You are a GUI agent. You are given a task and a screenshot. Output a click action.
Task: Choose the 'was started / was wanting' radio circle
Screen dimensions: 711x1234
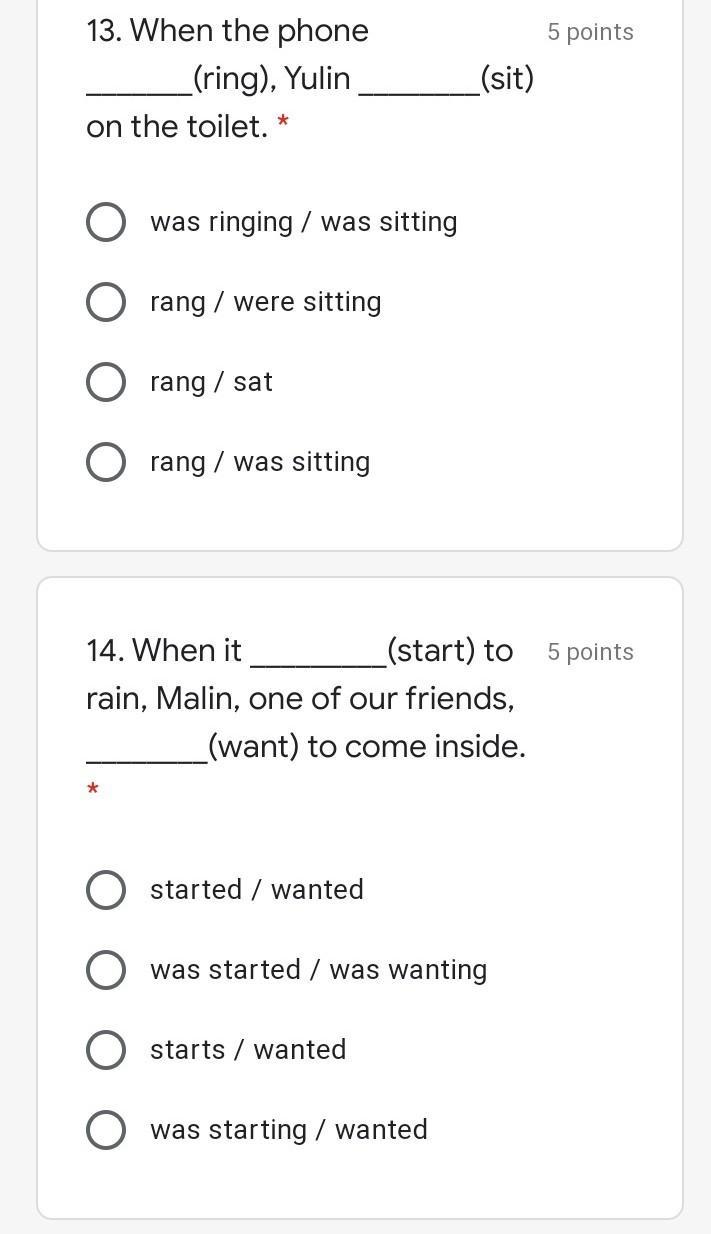coord(106,970)
